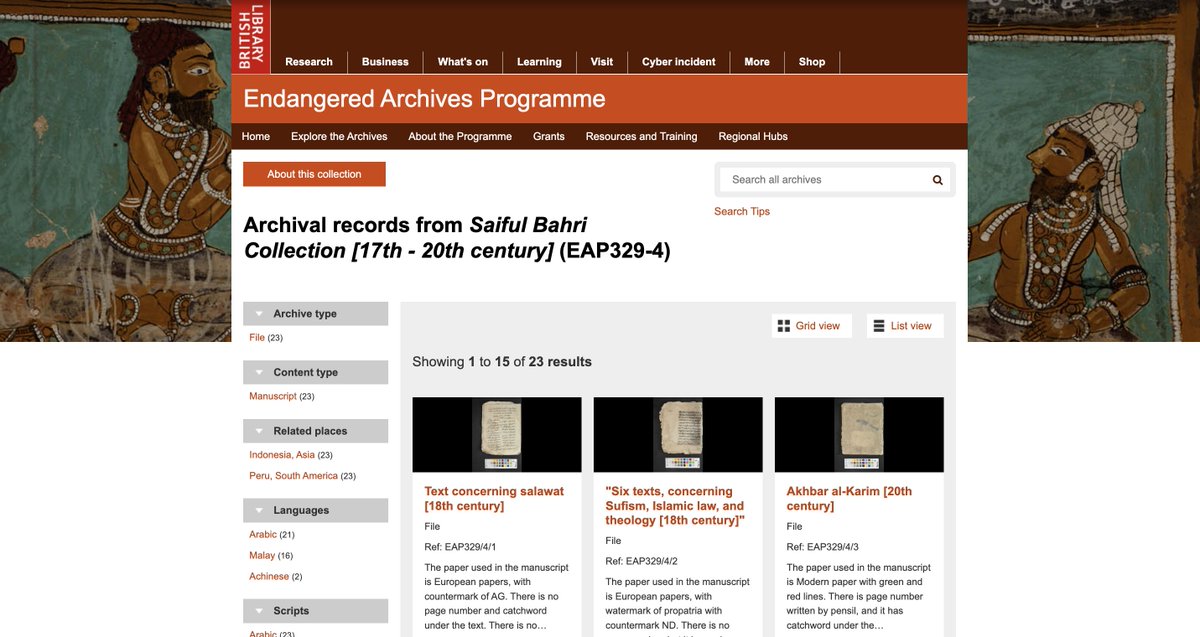Open the Research menu item

(309, 62)
